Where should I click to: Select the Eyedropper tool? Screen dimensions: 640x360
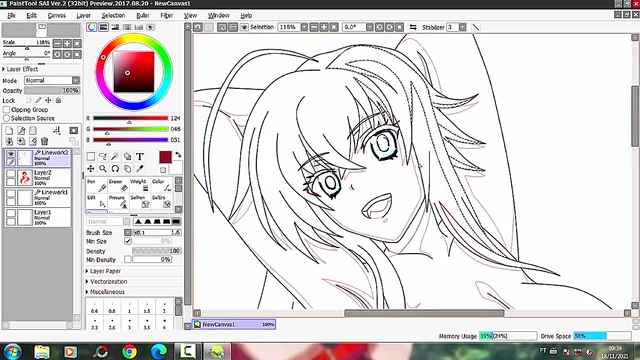[140, 169]
